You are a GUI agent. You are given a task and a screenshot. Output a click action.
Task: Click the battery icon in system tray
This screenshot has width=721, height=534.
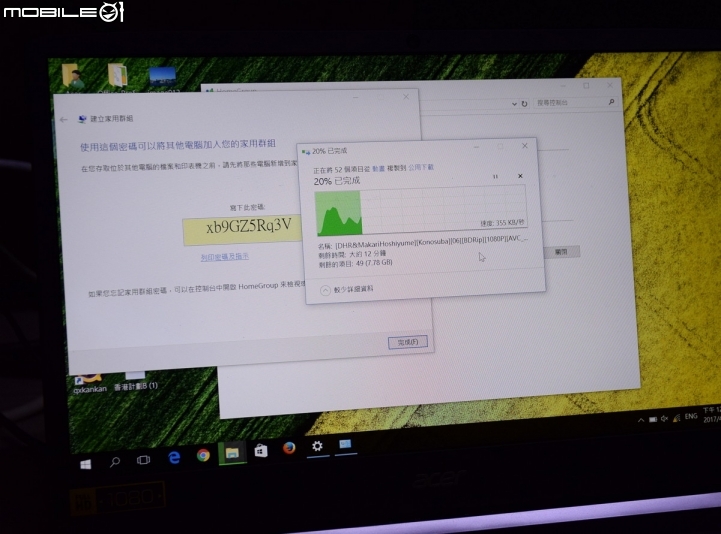[652, 419]
